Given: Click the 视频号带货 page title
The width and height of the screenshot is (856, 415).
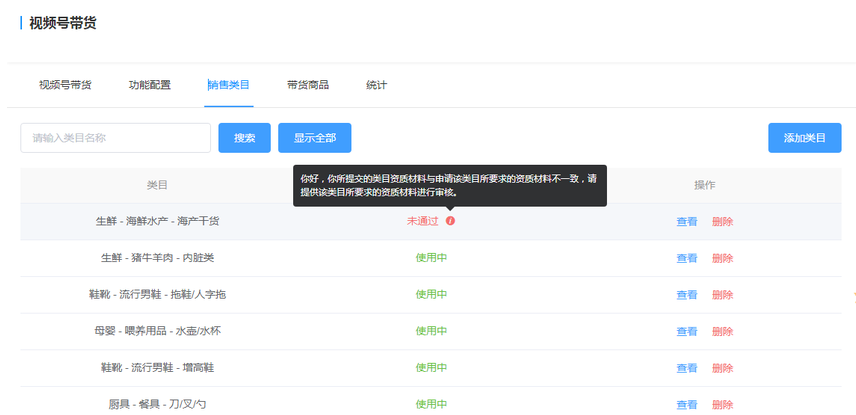Looking at the screenshot, I should click(x=63, y=23).
